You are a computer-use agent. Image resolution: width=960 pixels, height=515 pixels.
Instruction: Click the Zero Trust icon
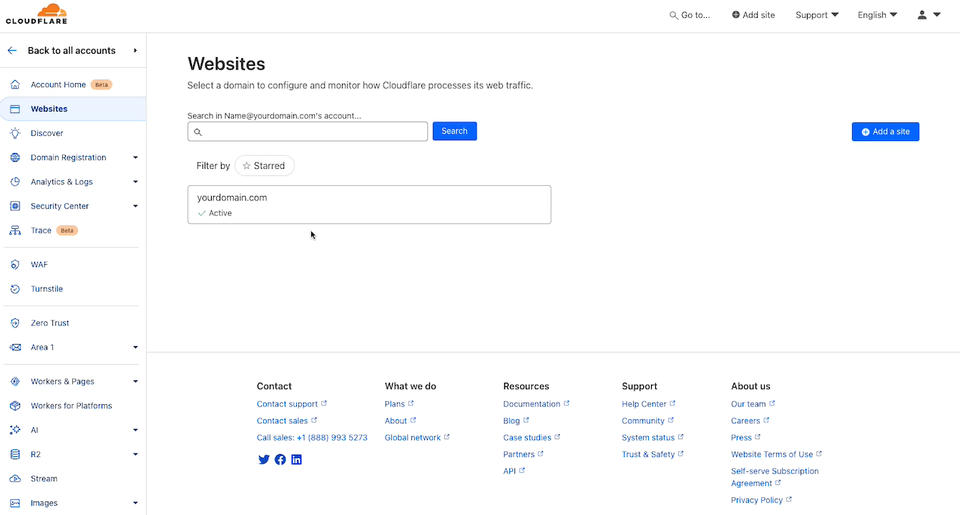(15, 323)
